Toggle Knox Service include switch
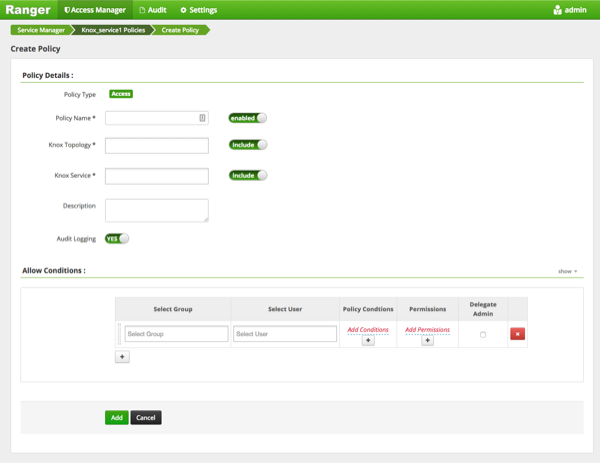The image size is (600, 463). point(247,176)
